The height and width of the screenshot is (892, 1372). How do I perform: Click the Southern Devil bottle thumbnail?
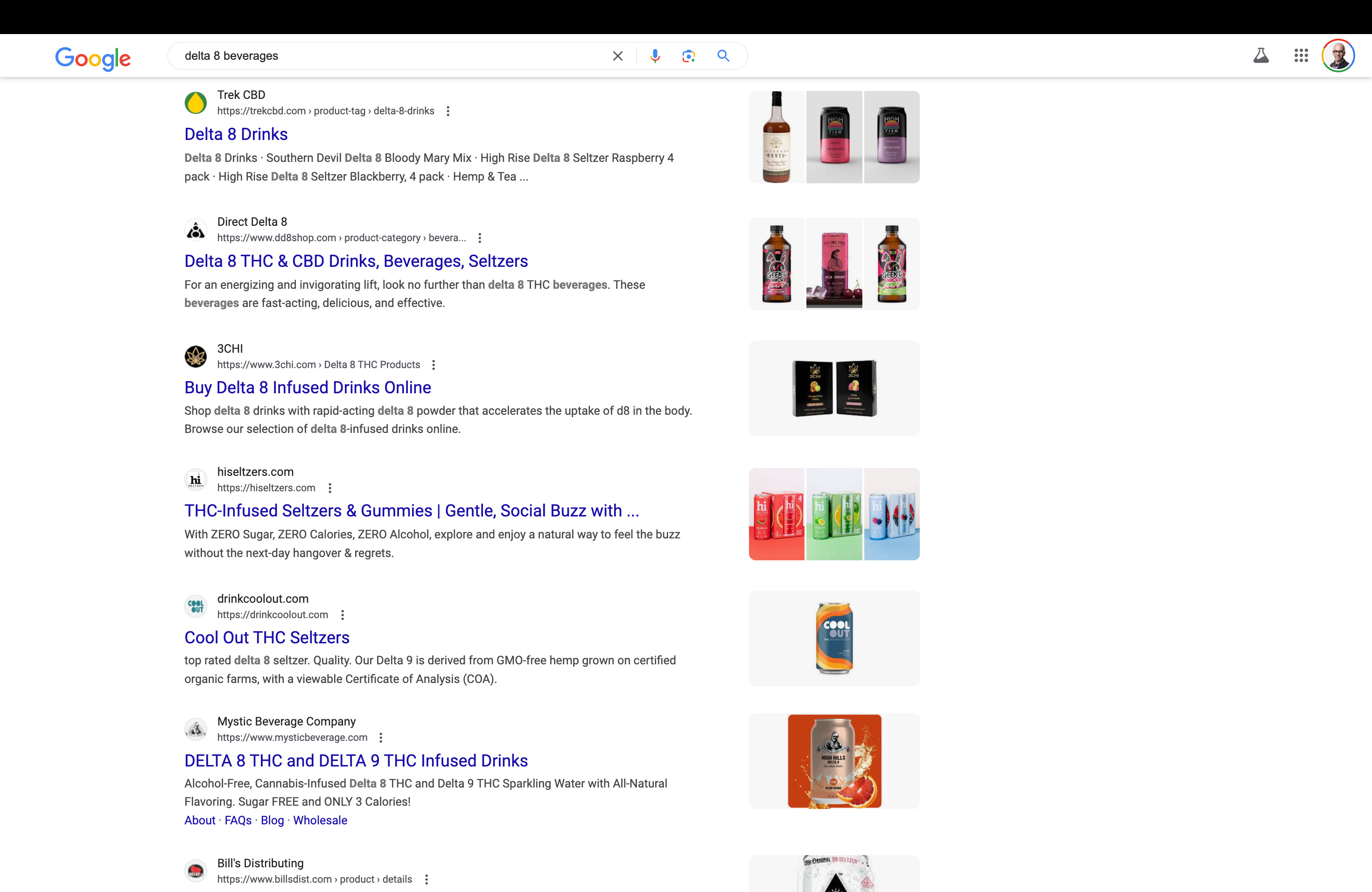pyautogui.click(x=776, y=137)
